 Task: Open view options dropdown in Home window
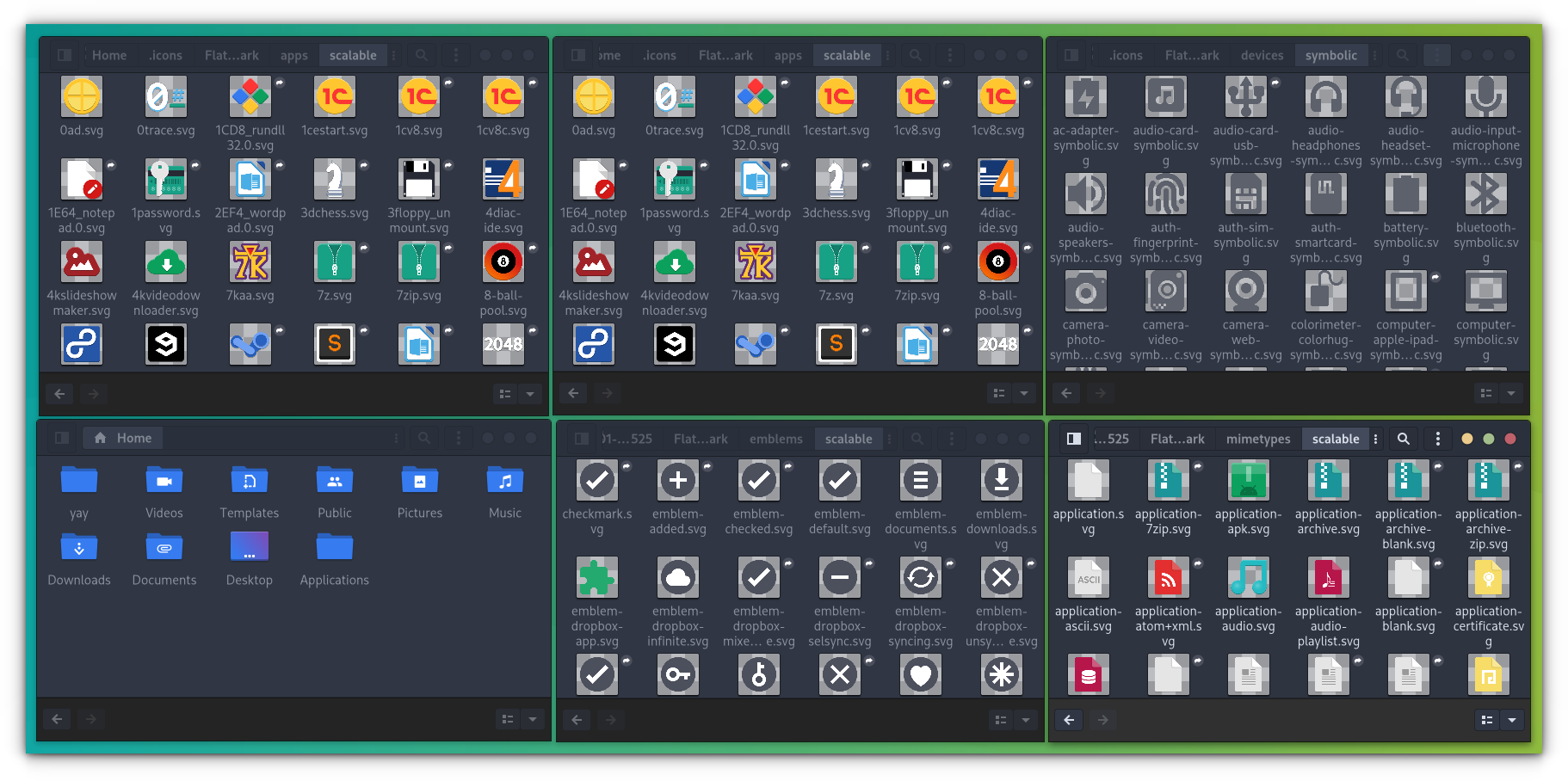tap(533, 719)
